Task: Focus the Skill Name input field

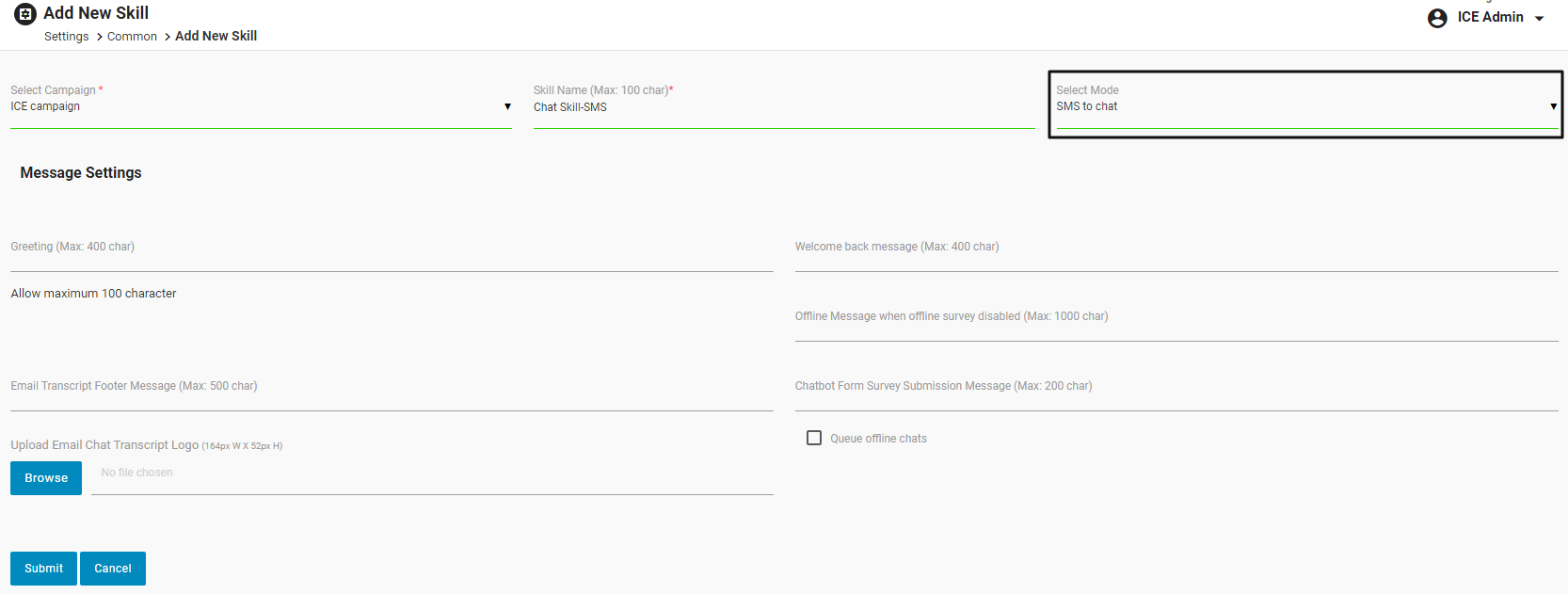Action: tap(783, 107)
